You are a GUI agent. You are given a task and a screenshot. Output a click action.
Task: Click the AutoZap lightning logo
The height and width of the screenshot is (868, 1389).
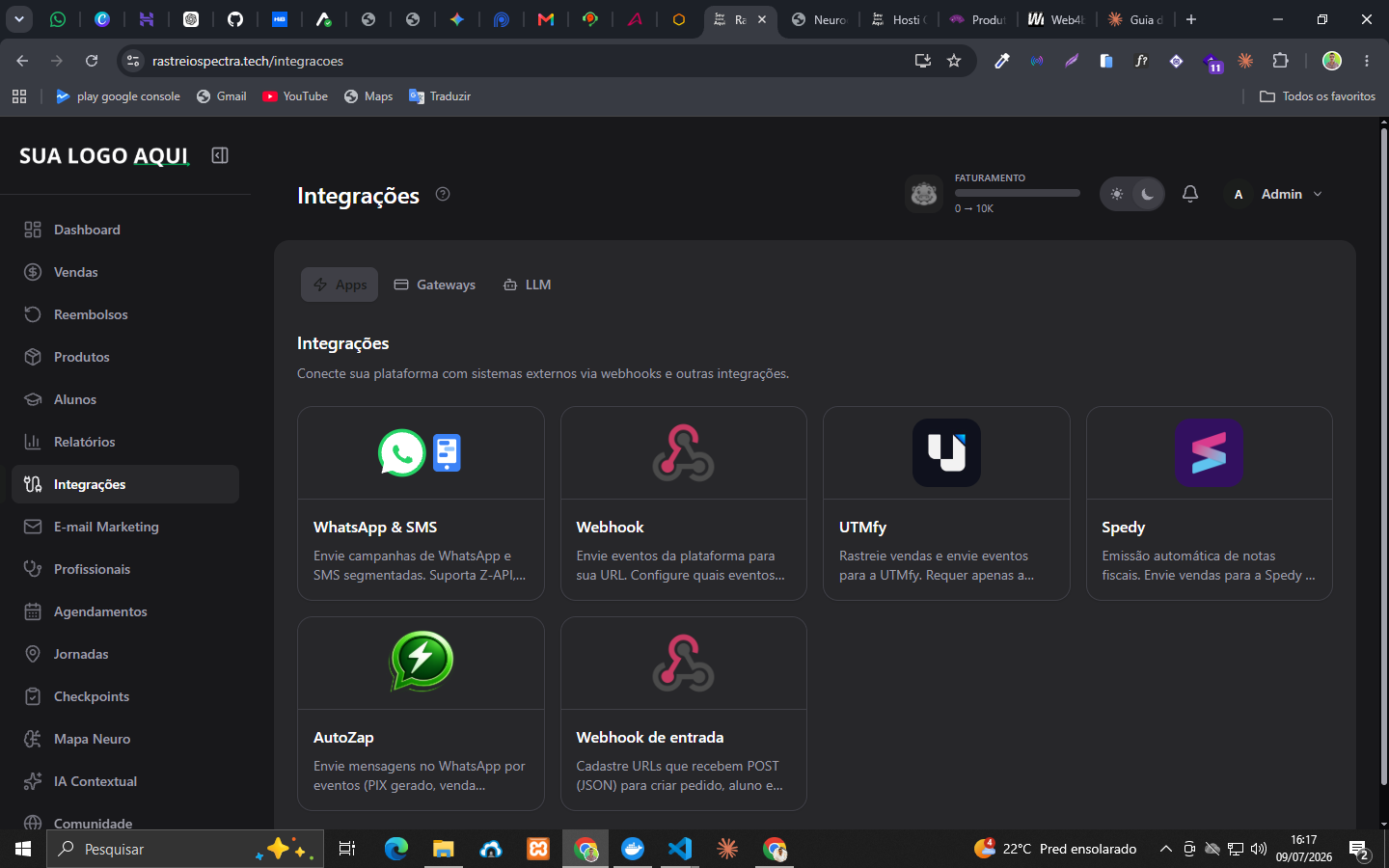(x=422, y=662)
